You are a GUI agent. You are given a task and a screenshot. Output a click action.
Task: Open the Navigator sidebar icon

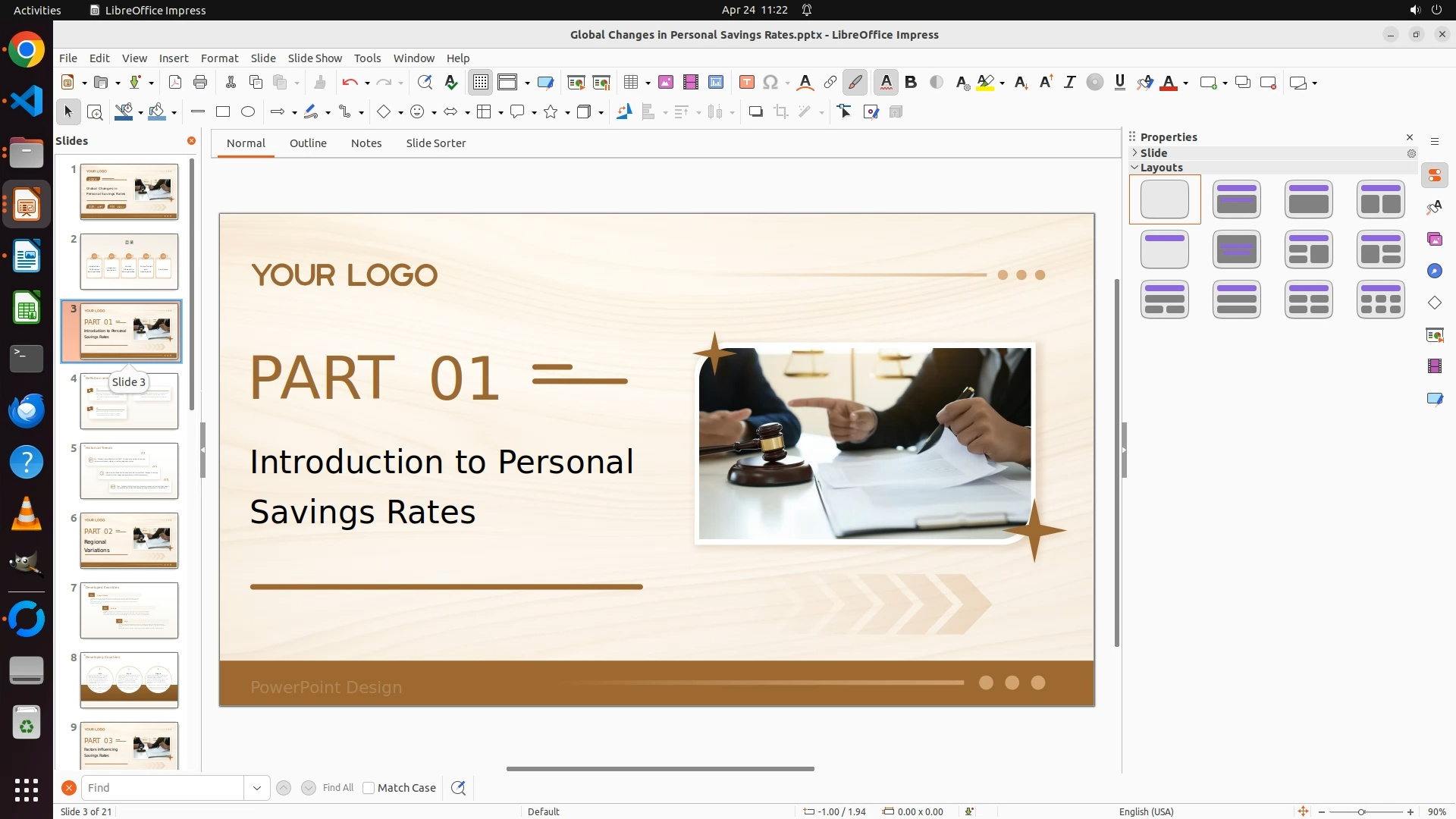pyautogui.click(x=1435, y=271)
